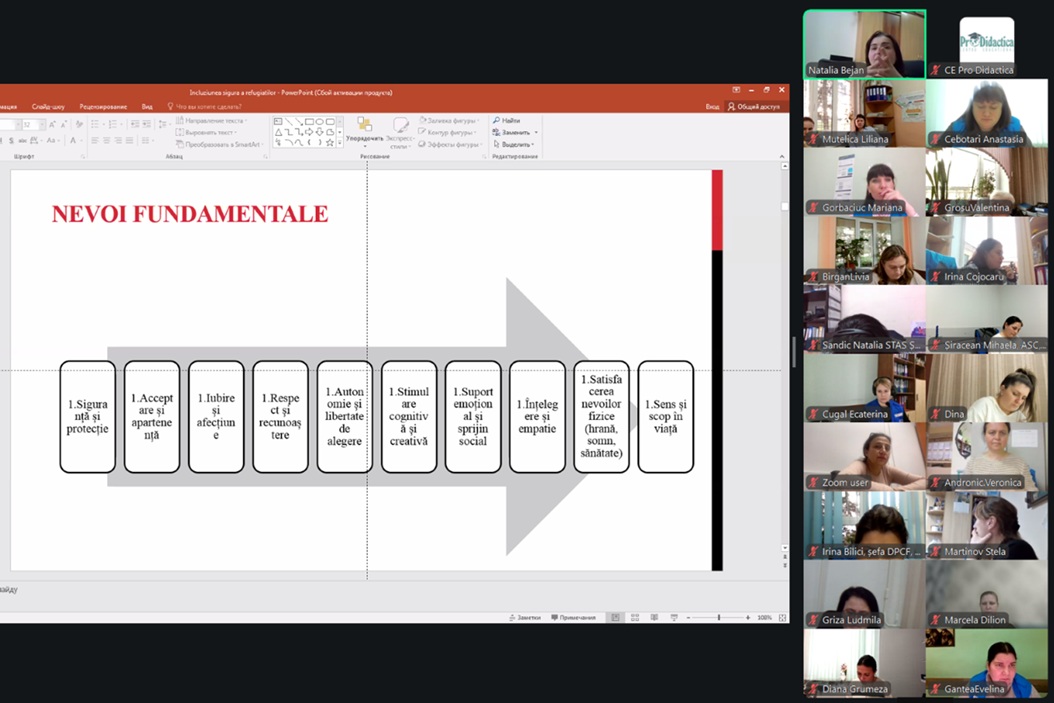Start slideshow from status bar icon
The height and width of the screenshot is (703, 1054).
click(673, 618)
